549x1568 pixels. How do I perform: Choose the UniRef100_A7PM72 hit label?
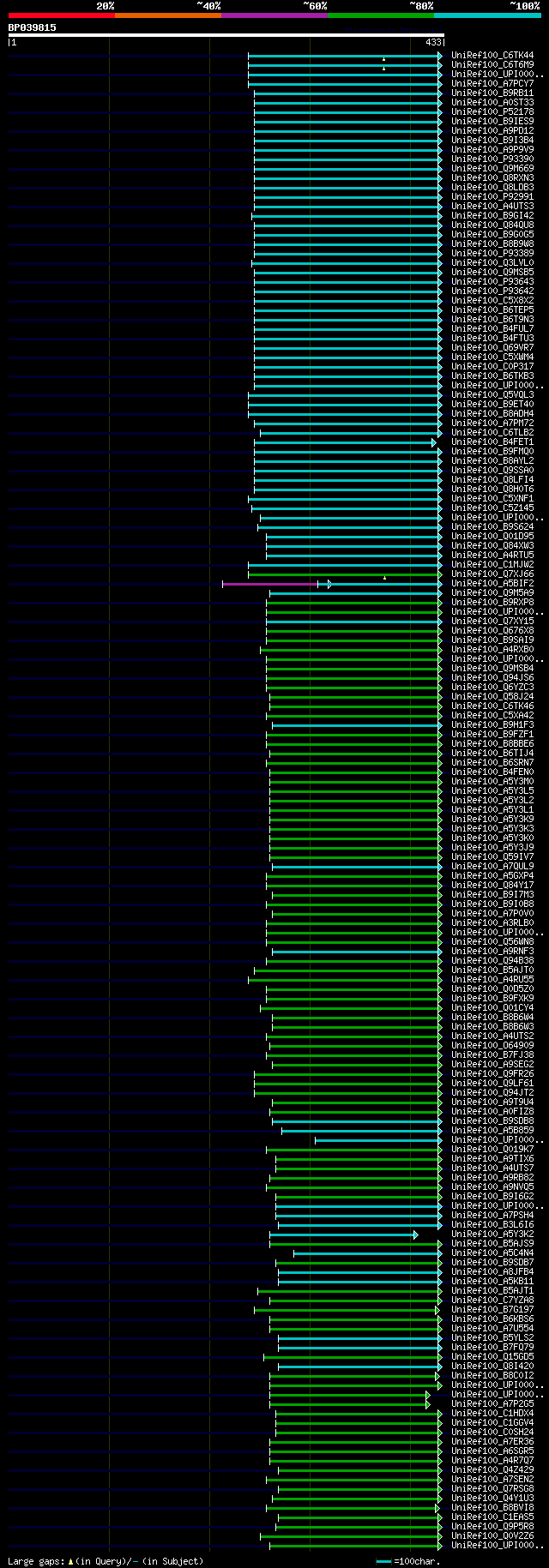coord(492,423)
